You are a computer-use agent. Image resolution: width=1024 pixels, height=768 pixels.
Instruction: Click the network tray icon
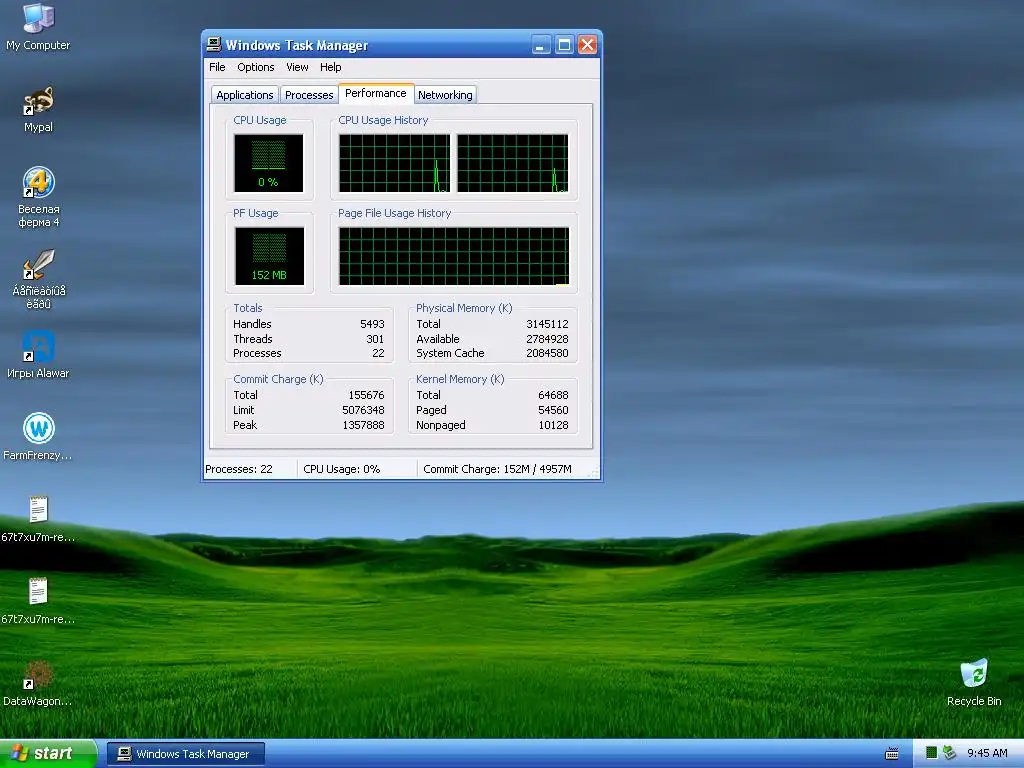click(x=950, y=753)
